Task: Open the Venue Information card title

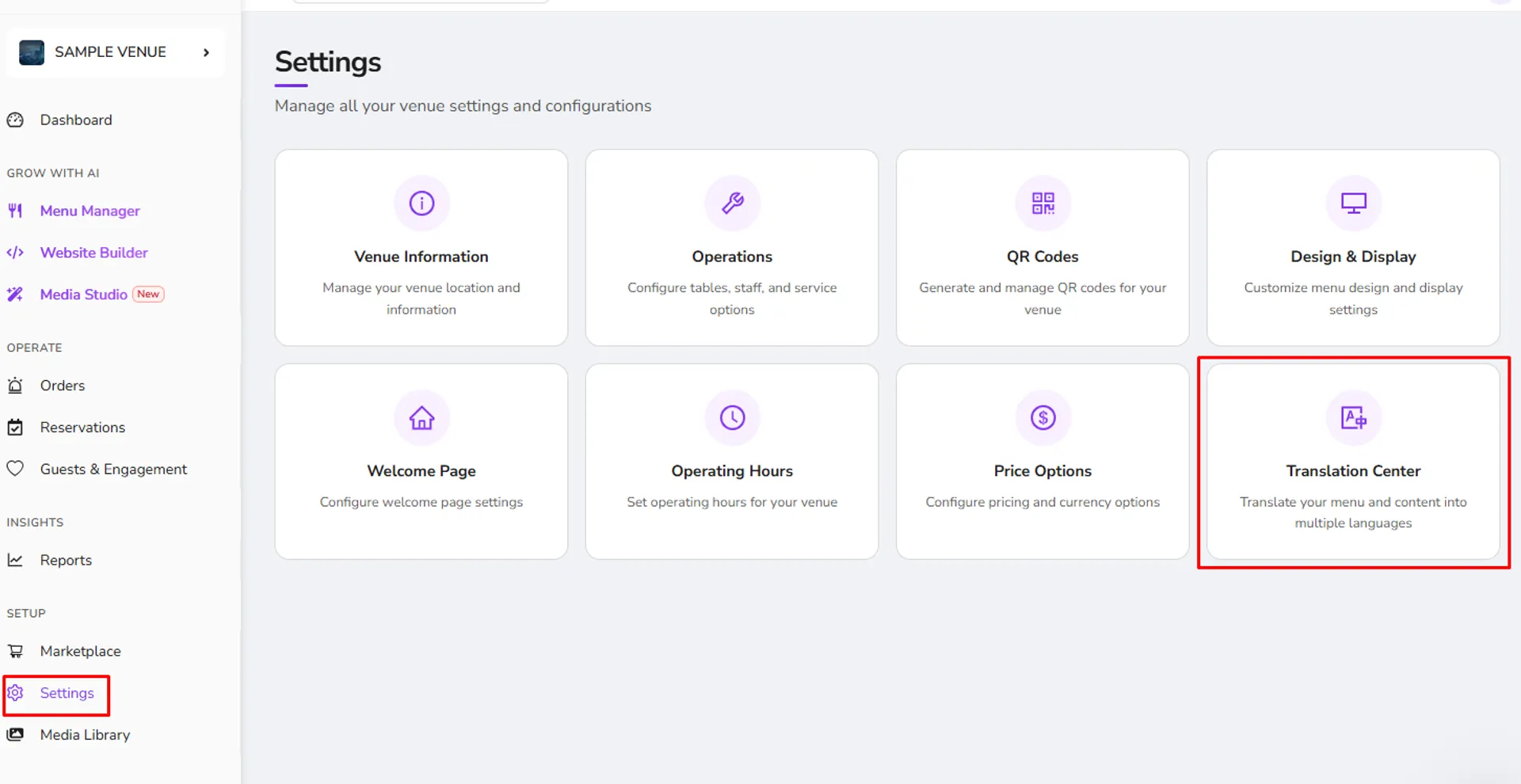Action: click(x=421, y=257)
